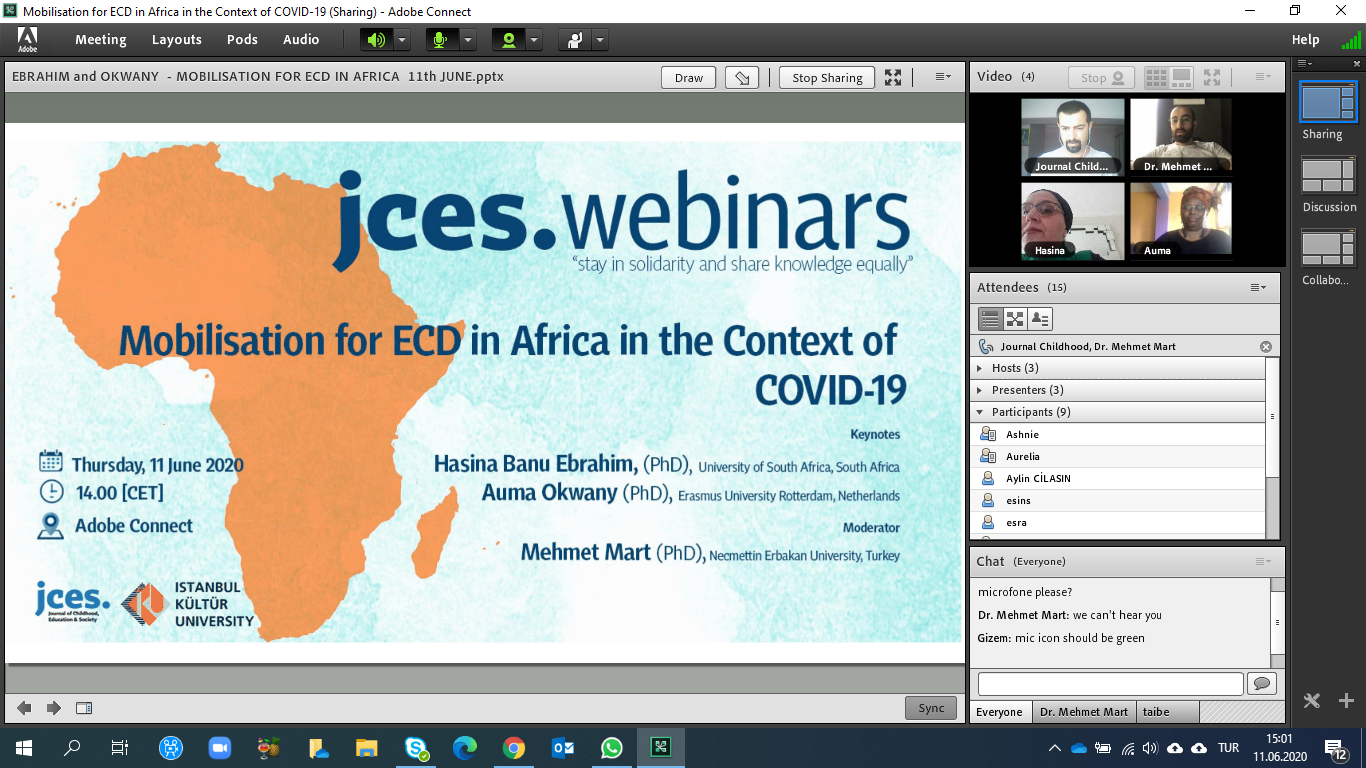Switch video pod to filmstrip layout
Image resolution: width=1366 pixels, height=768 pixels.
(x=1181, y=77)
